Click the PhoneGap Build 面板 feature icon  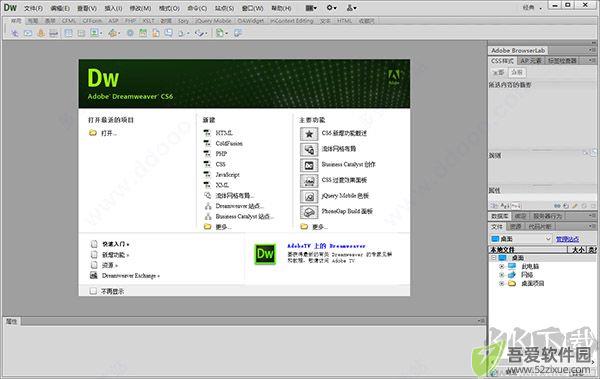[309, 212]
